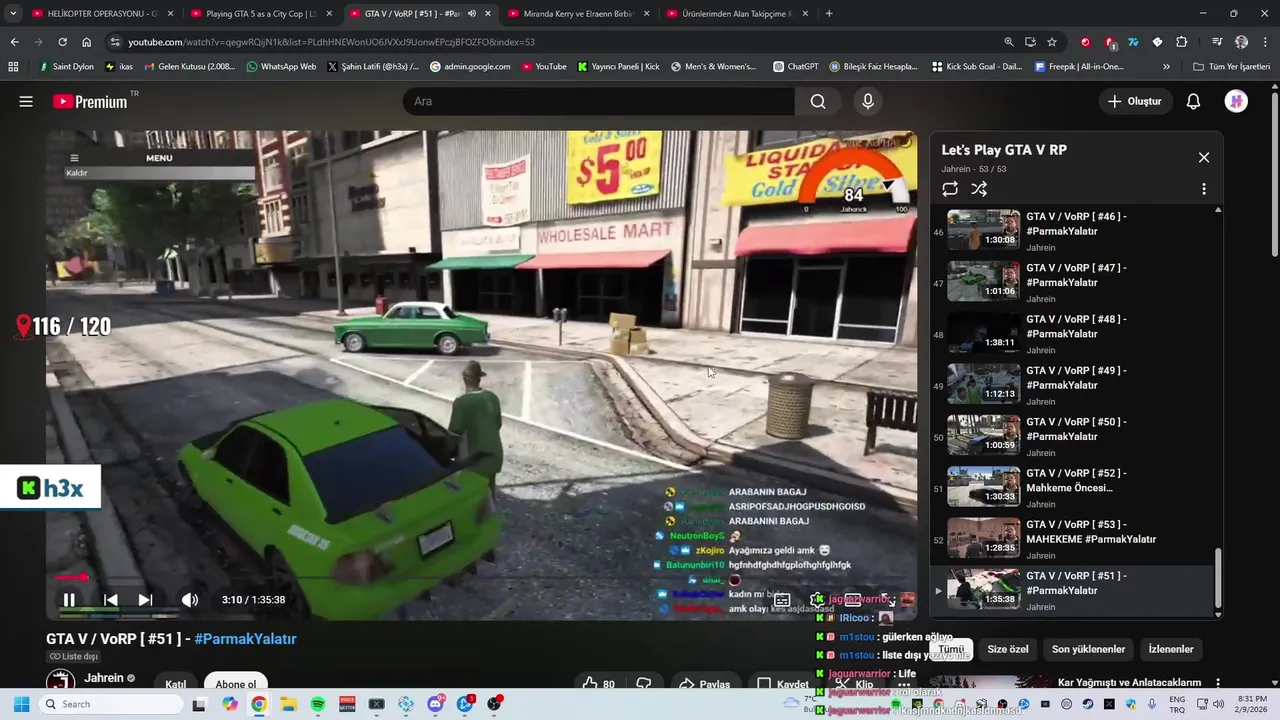Open YouTube notifications bell
Image resolution: width=1280 pixels, height=720 pixels.
point(1193,101)
